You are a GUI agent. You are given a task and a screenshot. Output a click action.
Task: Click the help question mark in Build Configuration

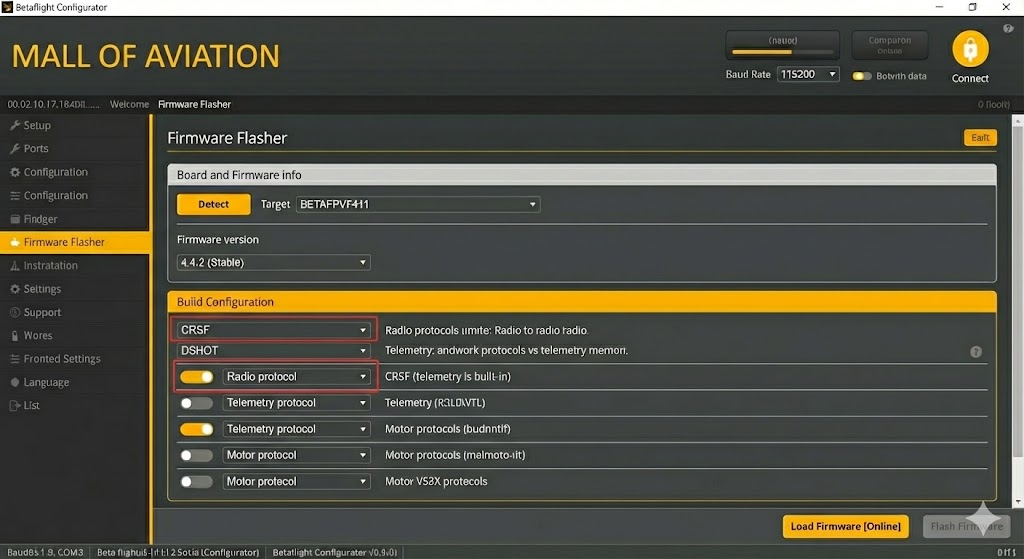pos(975,352)
